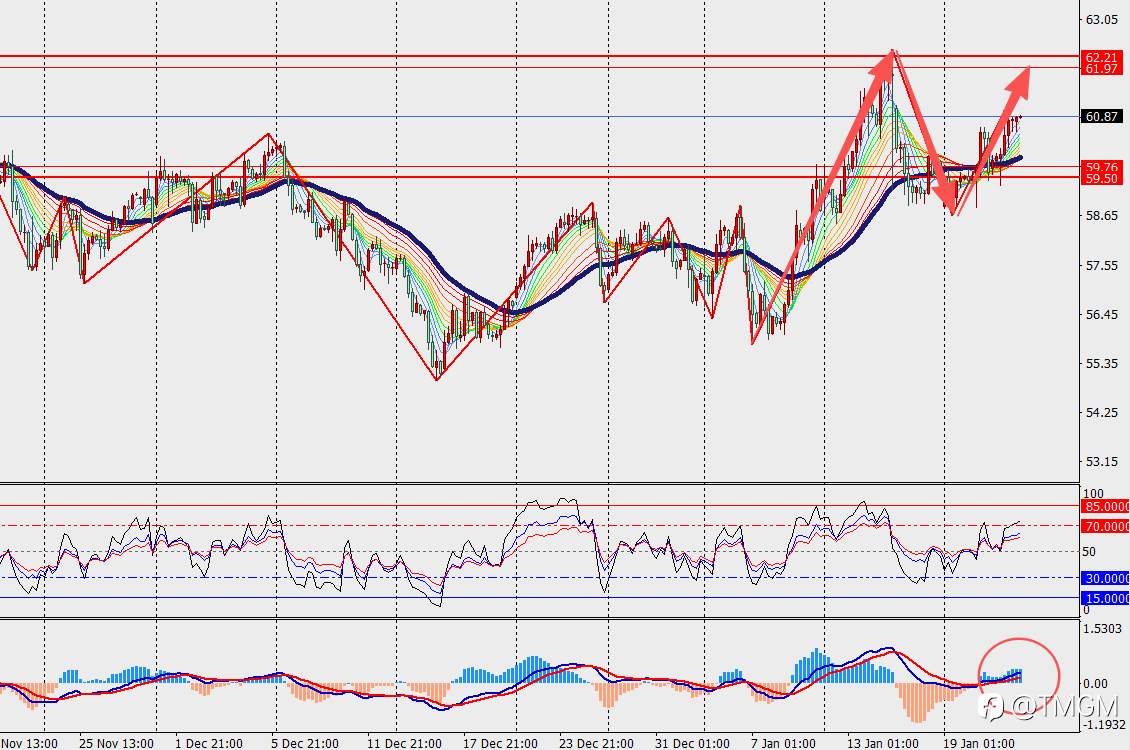Click the oscillator scale label 100
Image resolution: width=1130 pixels, height=750 pixels.
click(1093, 494)
